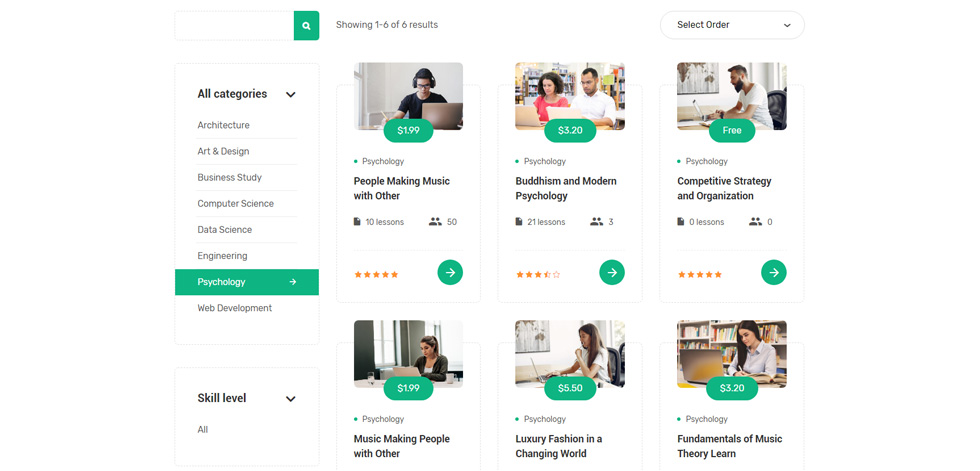Click lessons document icon beside 21 lessons
Screen dimensions: 980x471
coord(519,222)
